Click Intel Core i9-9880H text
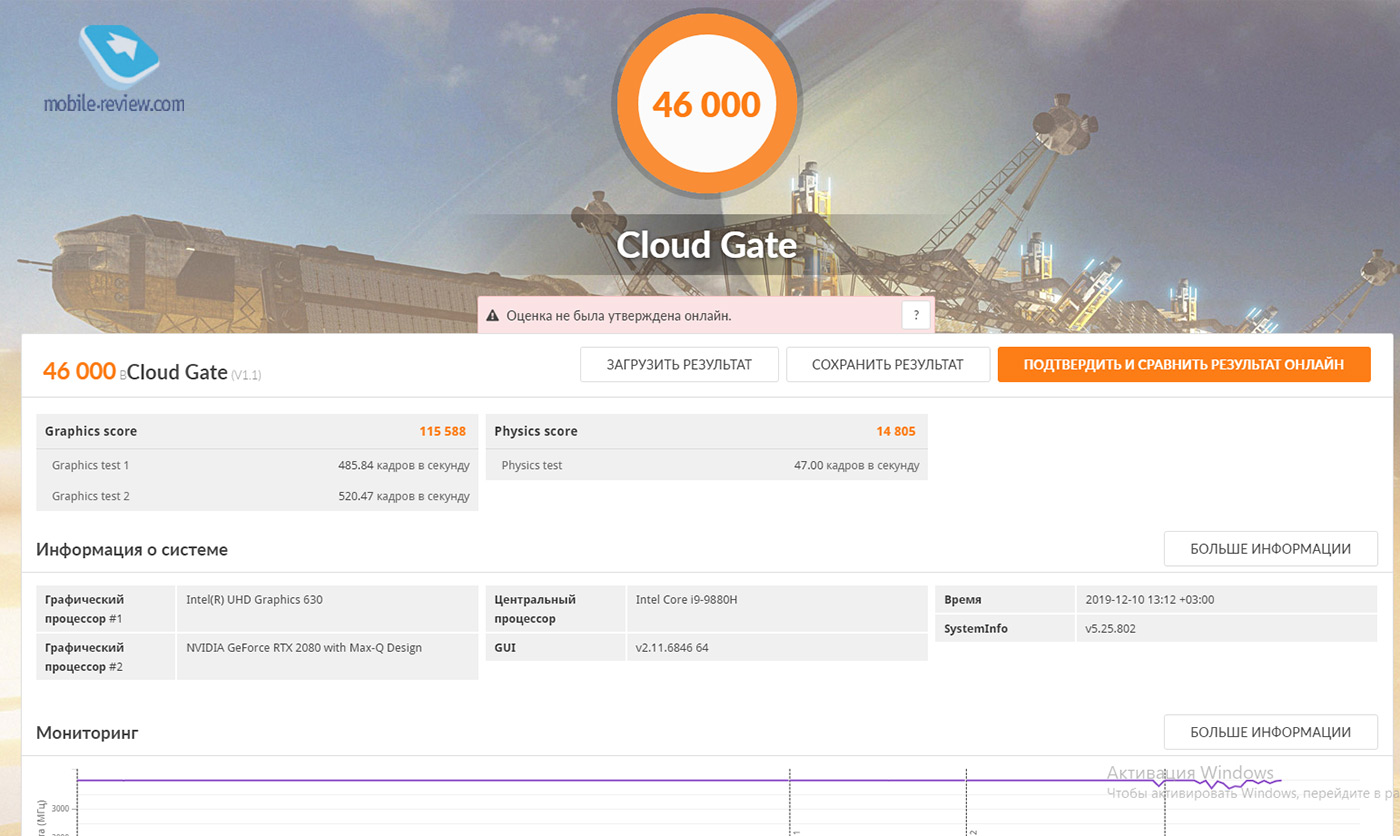 [686, 600]
